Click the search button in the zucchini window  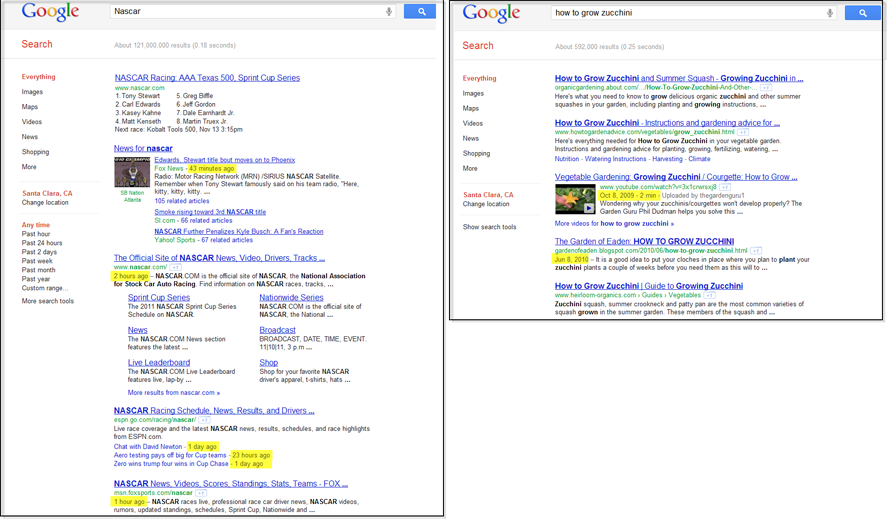pyautogui.click(x=862, y=12)
